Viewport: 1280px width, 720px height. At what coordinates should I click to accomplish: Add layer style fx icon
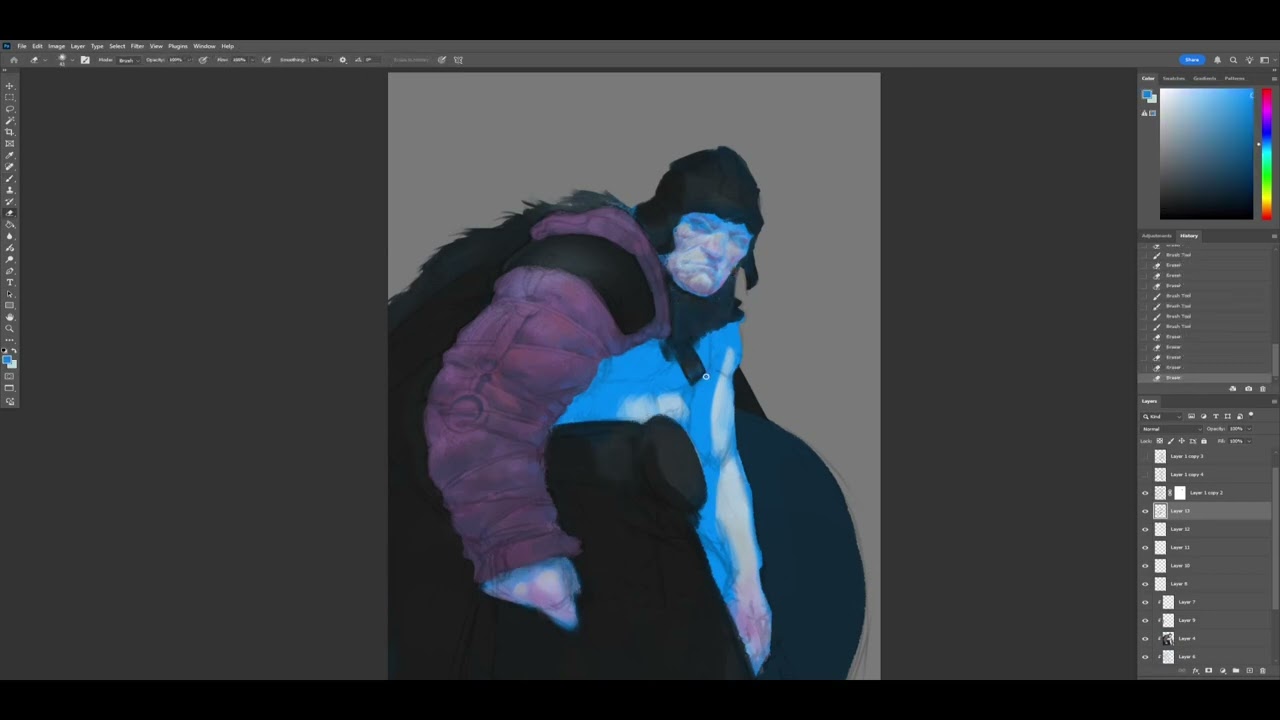(x=1196, y=671)
